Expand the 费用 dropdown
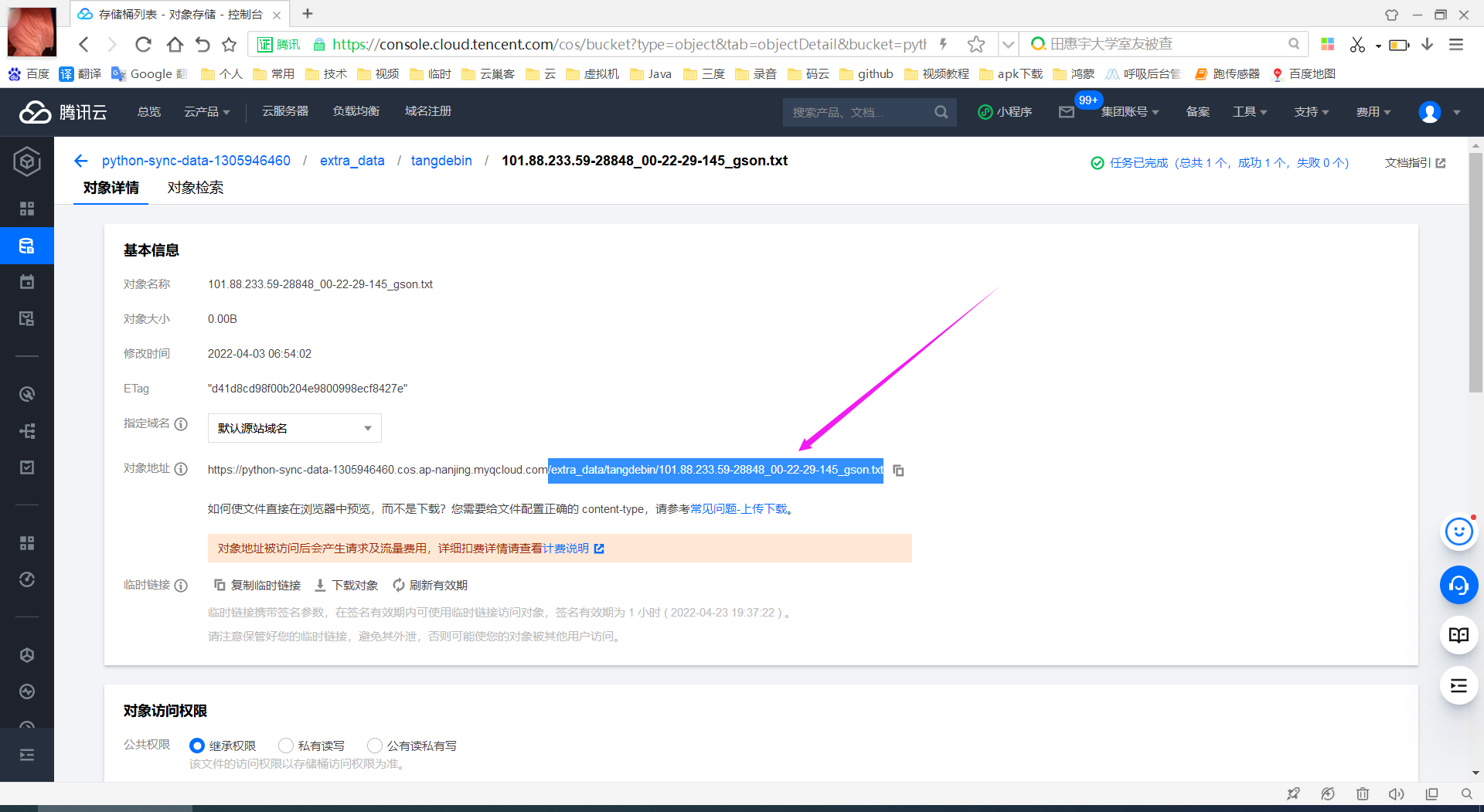 click(x=1373, y=112)
